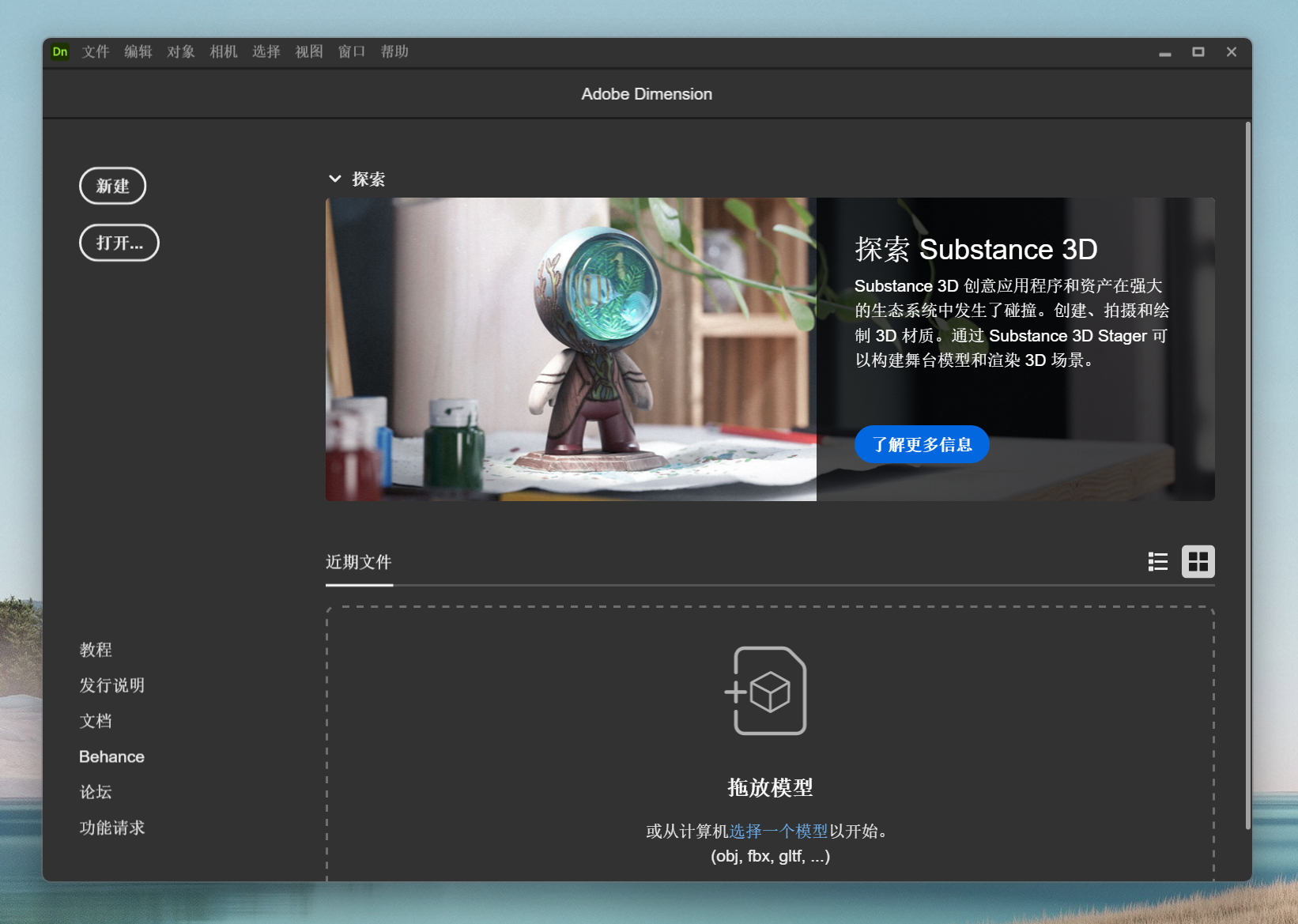The image size is (1298, 924).
Task: Open the 文档 link
Action: (x=96, y=721)
